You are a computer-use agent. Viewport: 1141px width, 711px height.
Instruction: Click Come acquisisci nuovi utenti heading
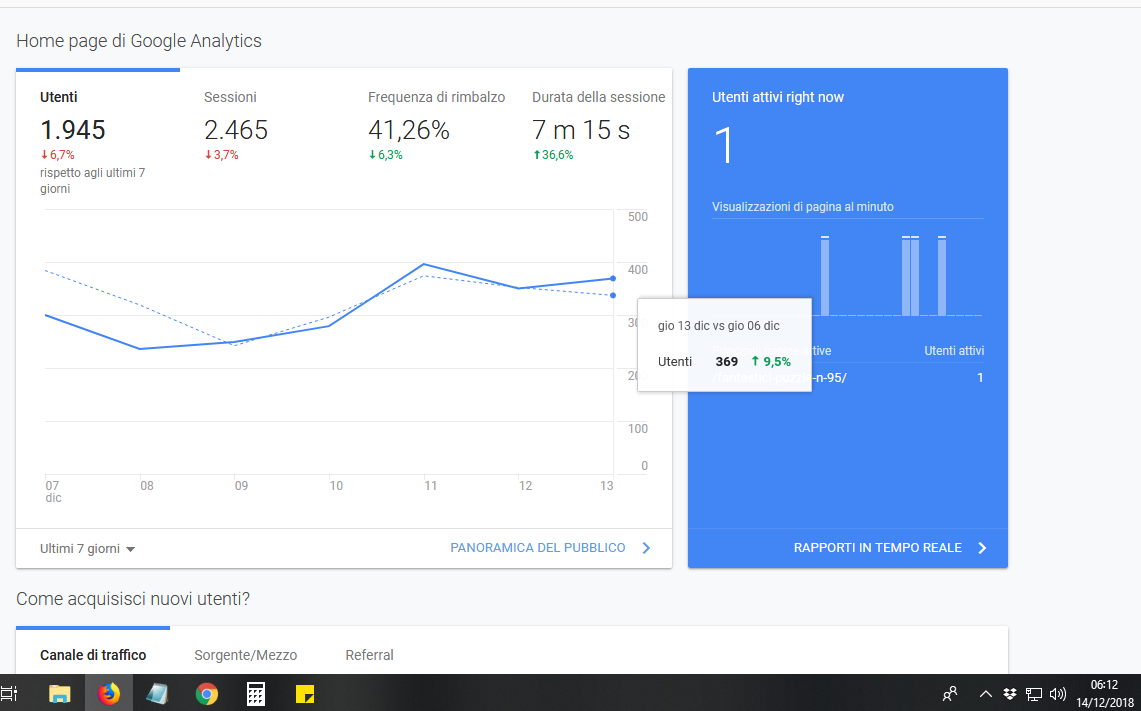132,599
